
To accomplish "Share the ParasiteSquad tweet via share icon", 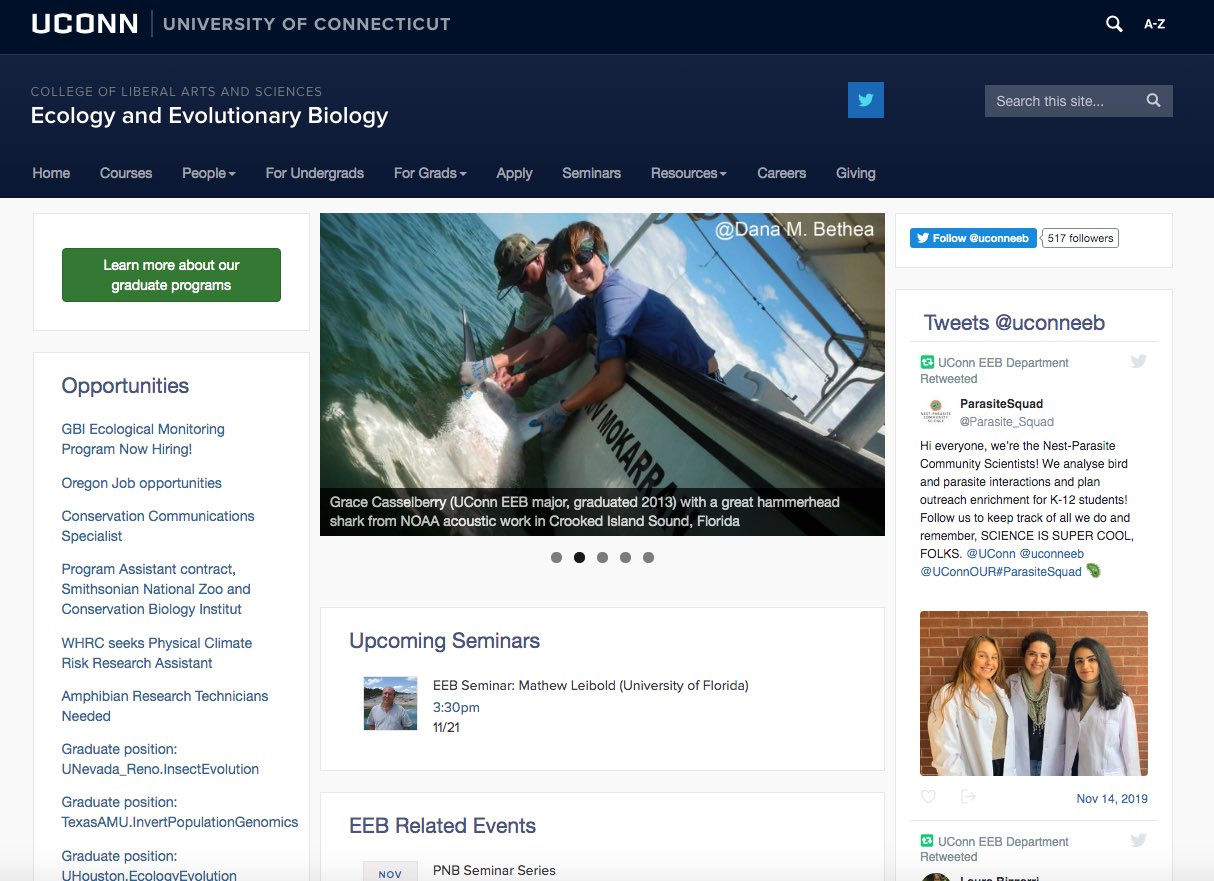I will tap(967, 797).
